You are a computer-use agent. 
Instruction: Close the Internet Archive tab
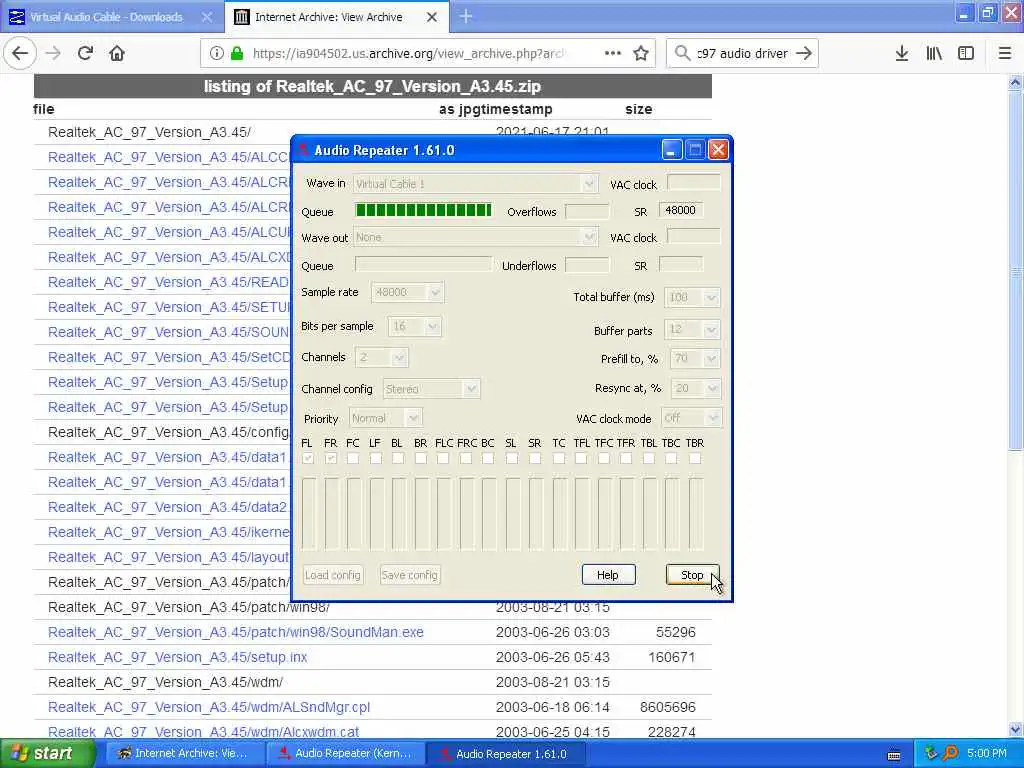pyautogui.click(x=432, y=17)
